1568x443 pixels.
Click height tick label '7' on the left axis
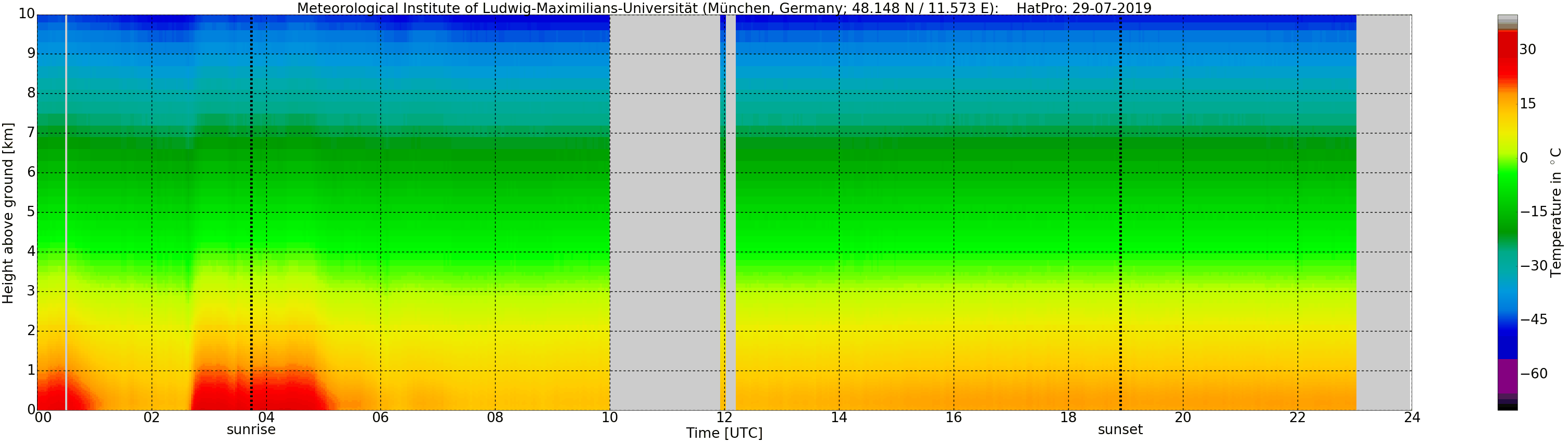[x=31, y=133]
